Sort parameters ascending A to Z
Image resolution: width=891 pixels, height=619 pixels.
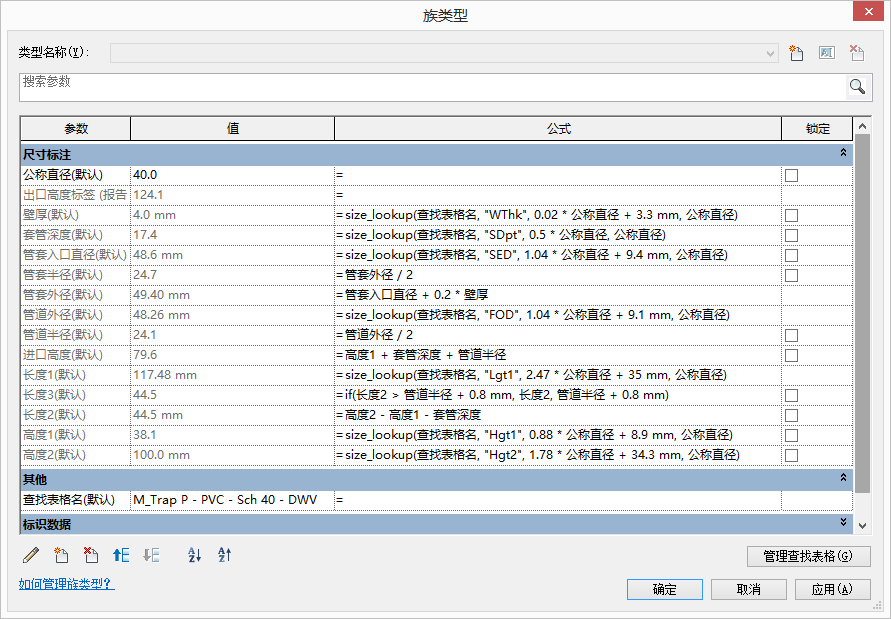pyautogui.click(x=194, y=555)
